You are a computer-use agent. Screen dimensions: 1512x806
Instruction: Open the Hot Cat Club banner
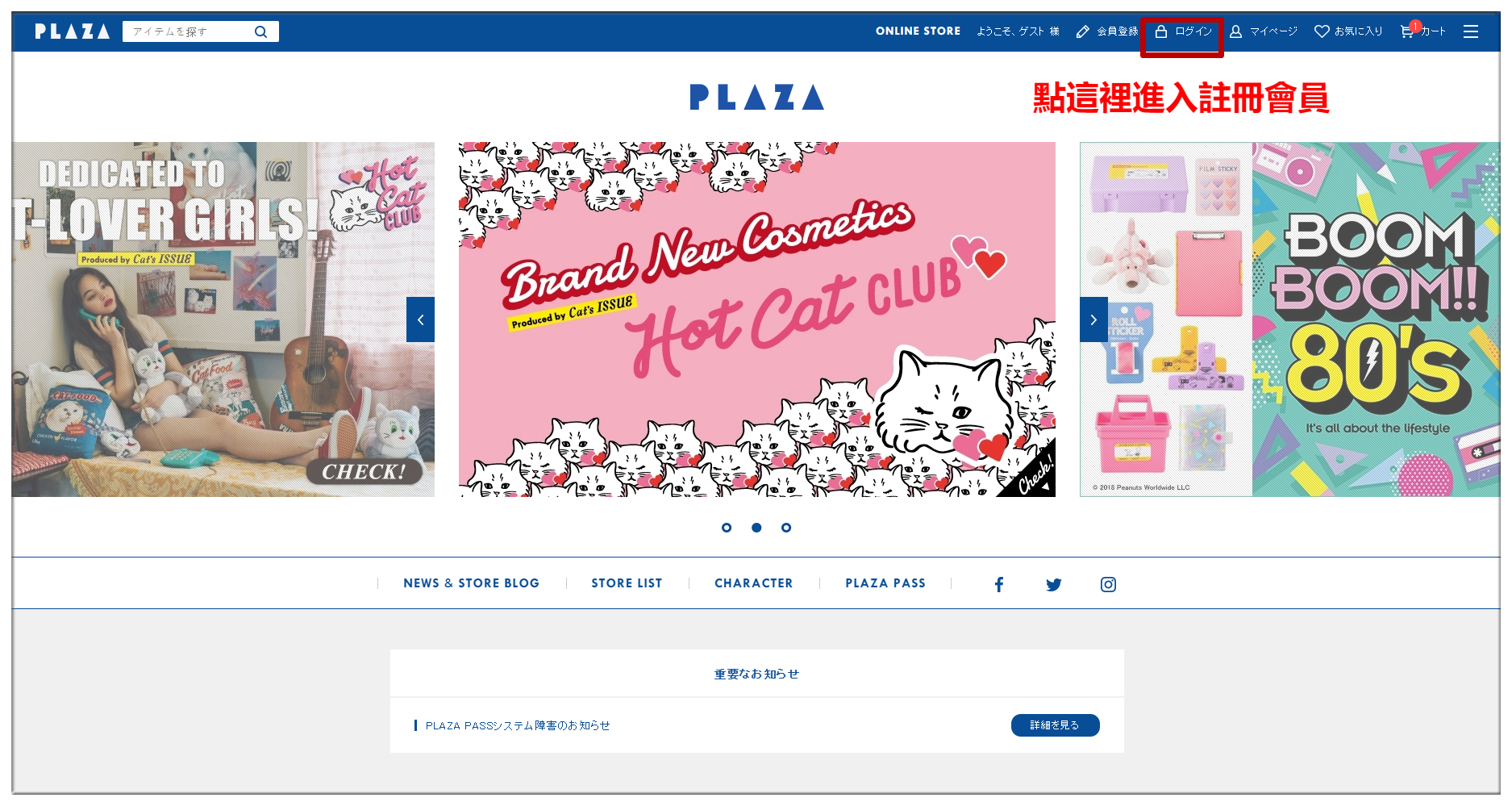coord(757,319)
